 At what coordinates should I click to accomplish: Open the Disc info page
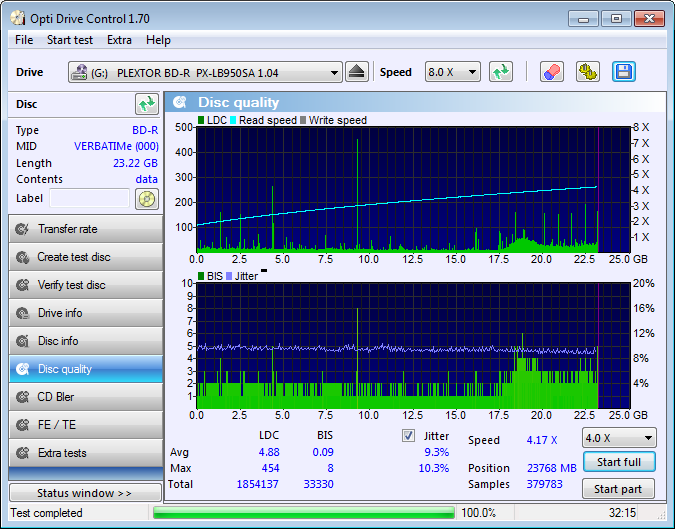86,341
